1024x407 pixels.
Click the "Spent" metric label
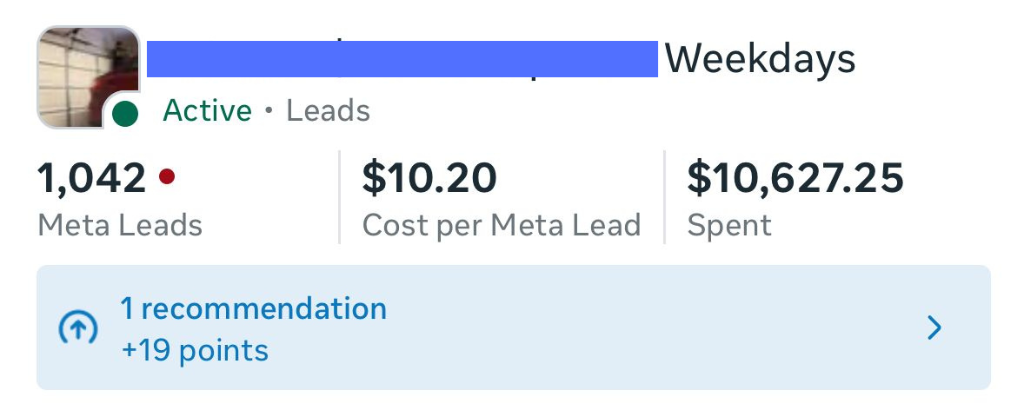pyautogui.click(x=729, y=226)
